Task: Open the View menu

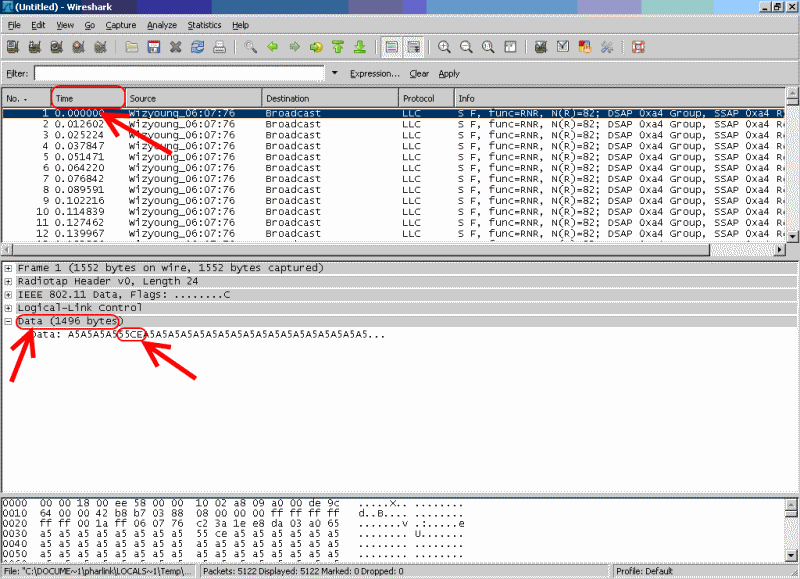Action: [65, 25]
